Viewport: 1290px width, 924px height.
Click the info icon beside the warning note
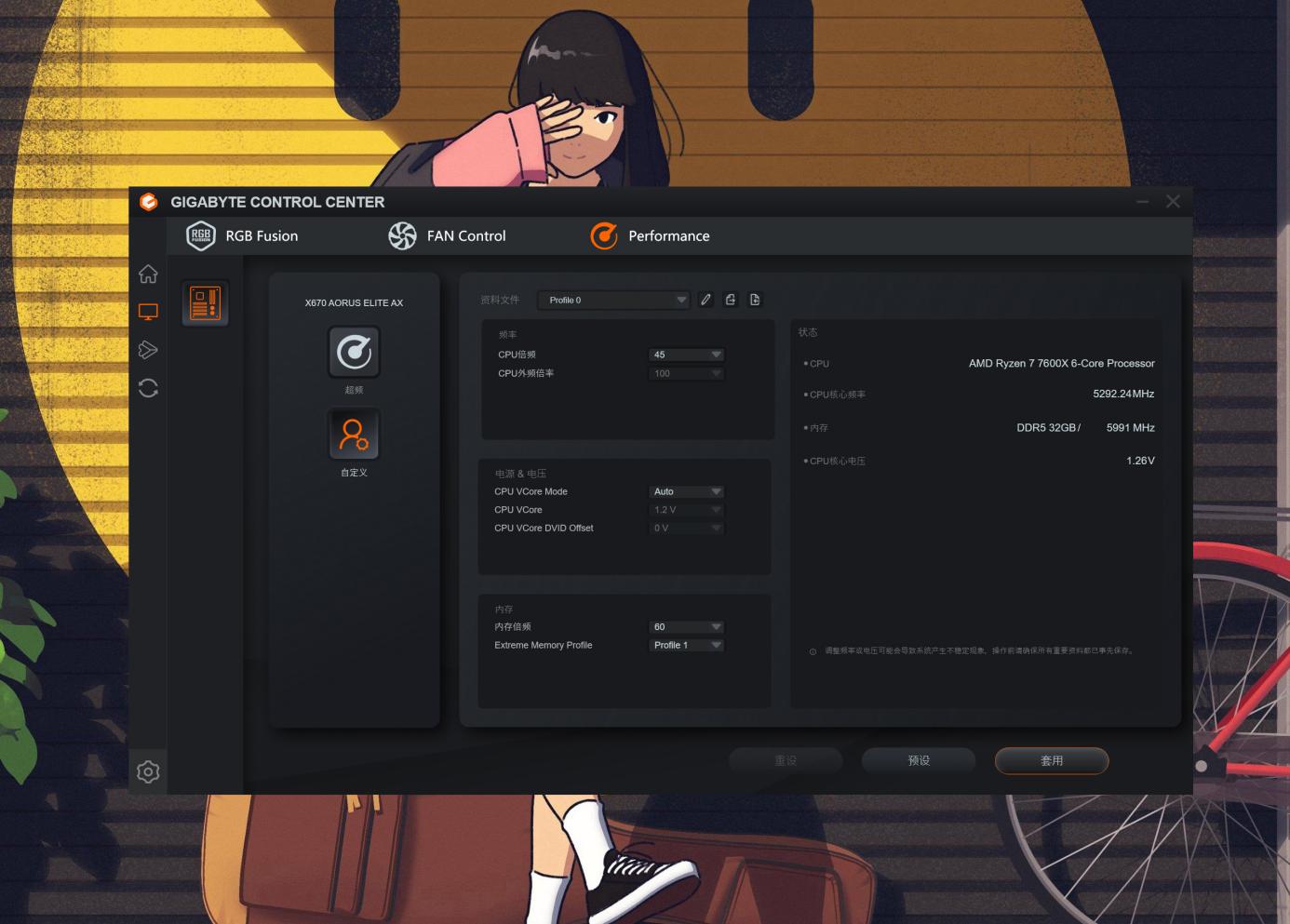point(813,651)
